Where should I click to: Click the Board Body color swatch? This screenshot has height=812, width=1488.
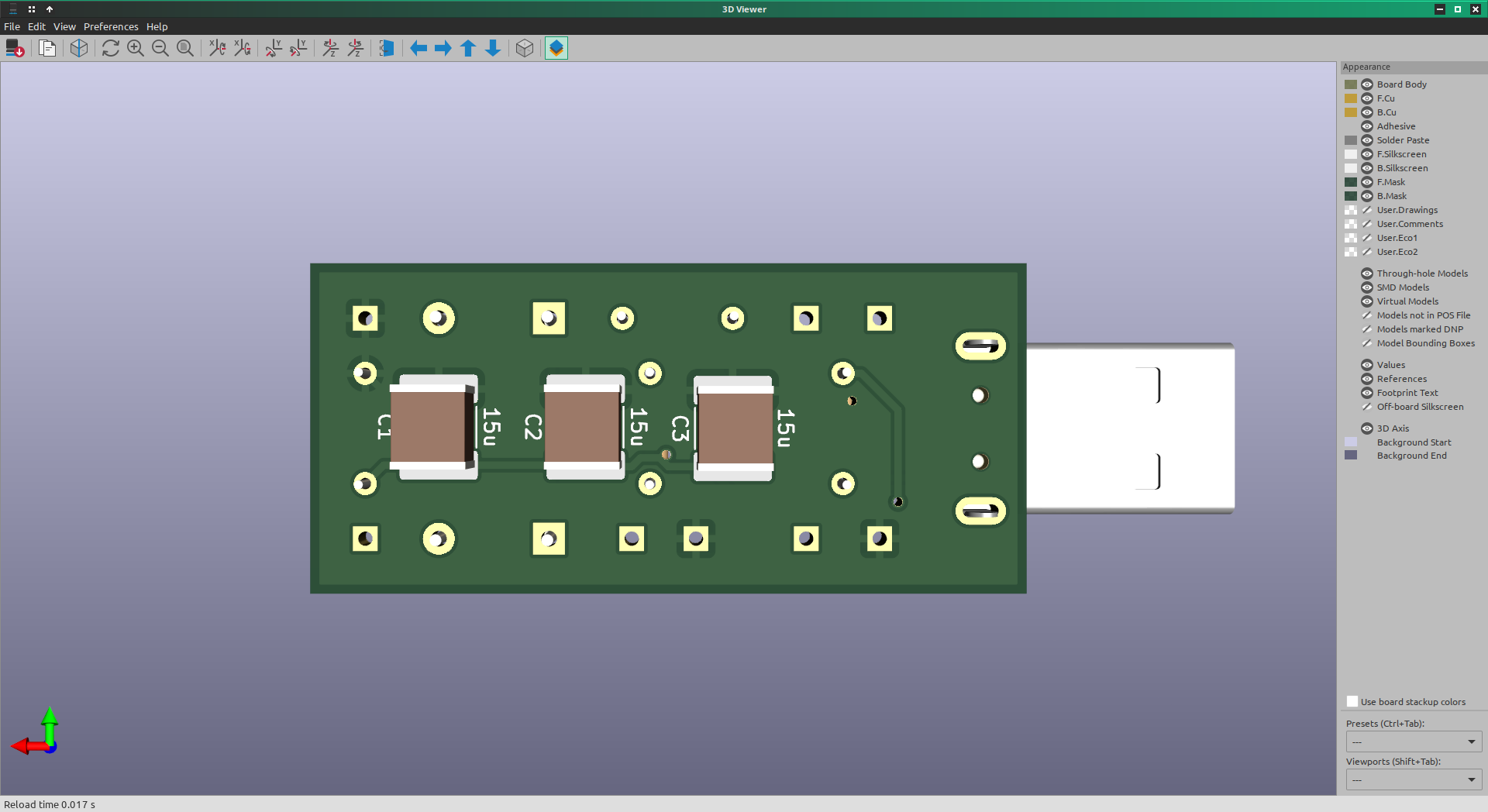[x=1351, y=84]
